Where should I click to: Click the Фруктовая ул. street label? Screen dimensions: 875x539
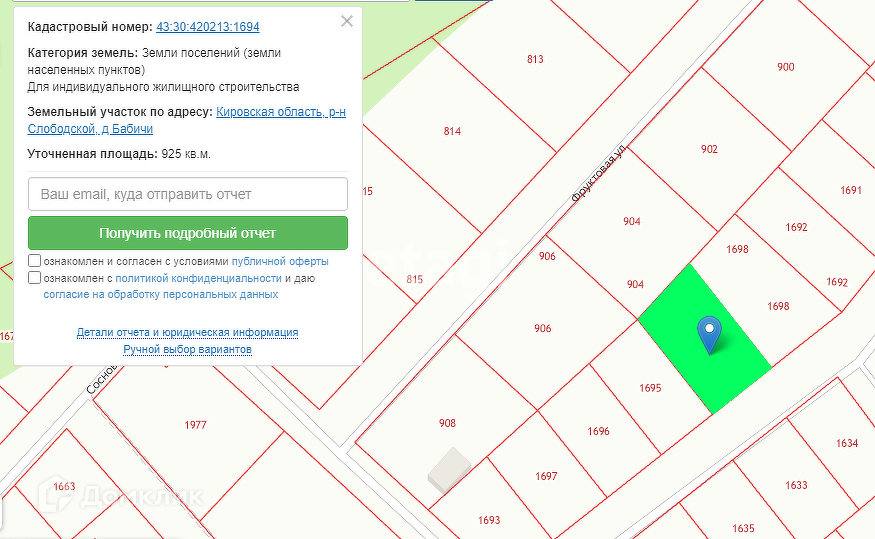tap(599, 174)
